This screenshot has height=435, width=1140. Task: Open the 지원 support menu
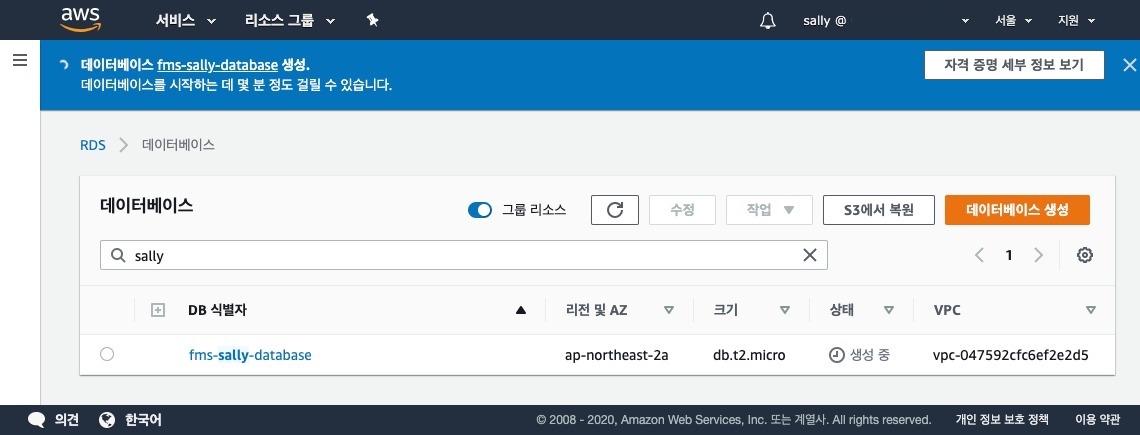tap(1076, 20)
